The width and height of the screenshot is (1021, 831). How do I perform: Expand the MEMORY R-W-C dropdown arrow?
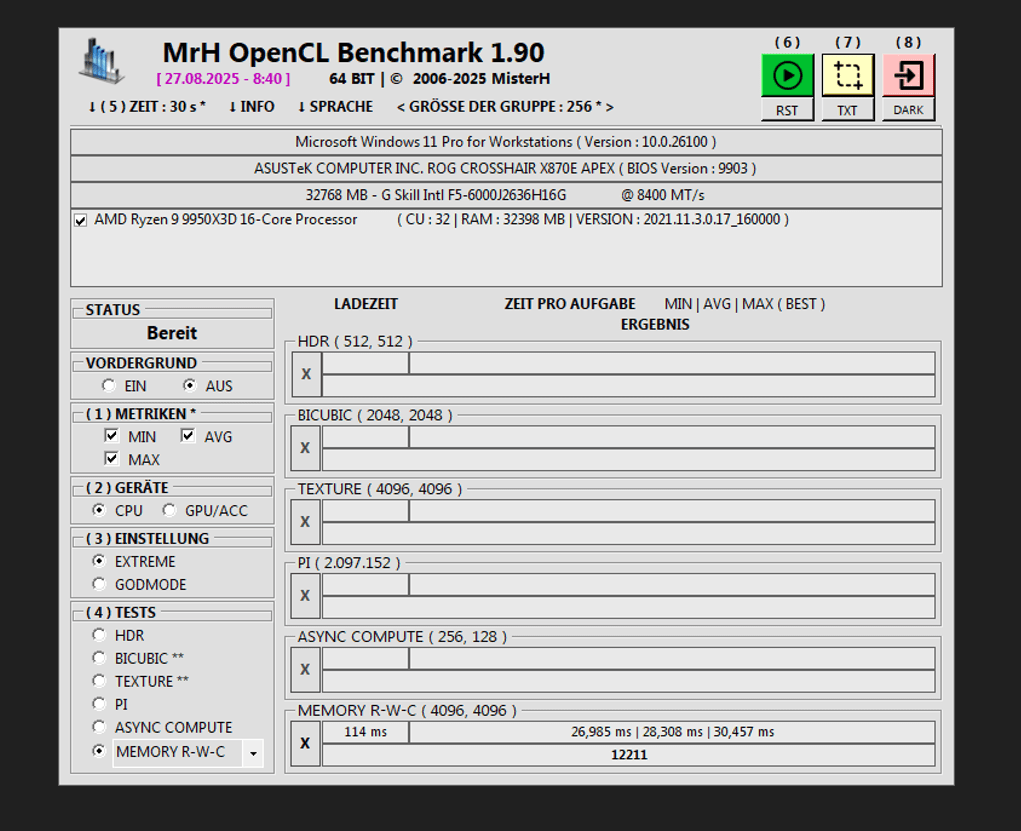click(x=253, y=754)
